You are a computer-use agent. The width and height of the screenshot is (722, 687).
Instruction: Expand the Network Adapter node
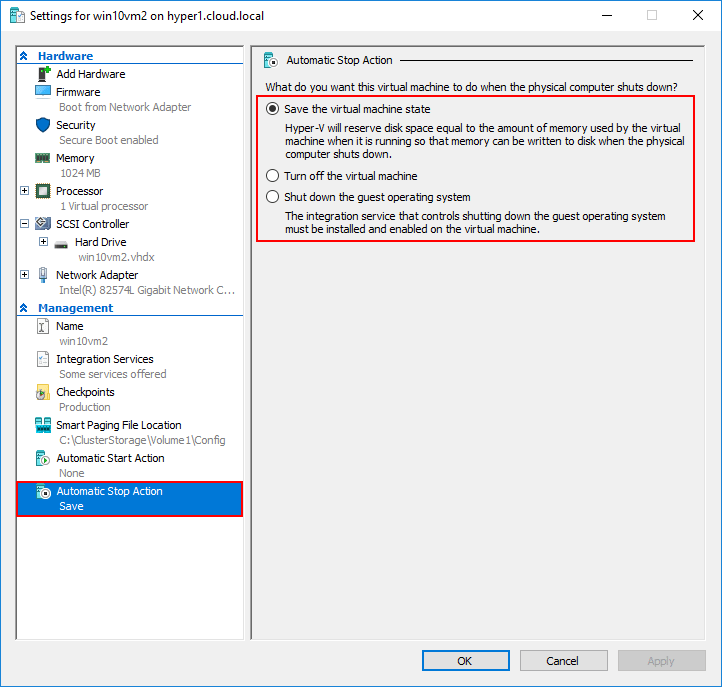[25, 275]
